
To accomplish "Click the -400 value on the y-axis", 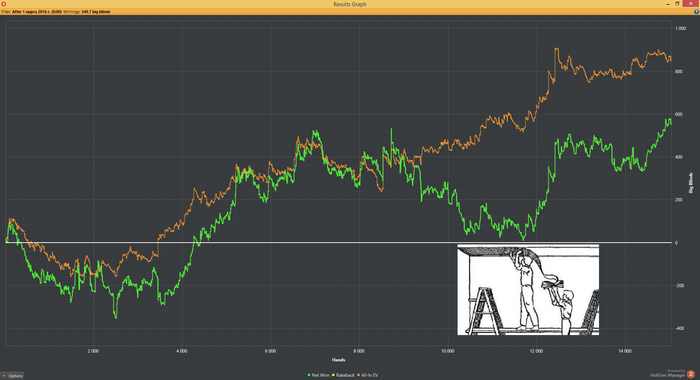I will pos(679,328).
